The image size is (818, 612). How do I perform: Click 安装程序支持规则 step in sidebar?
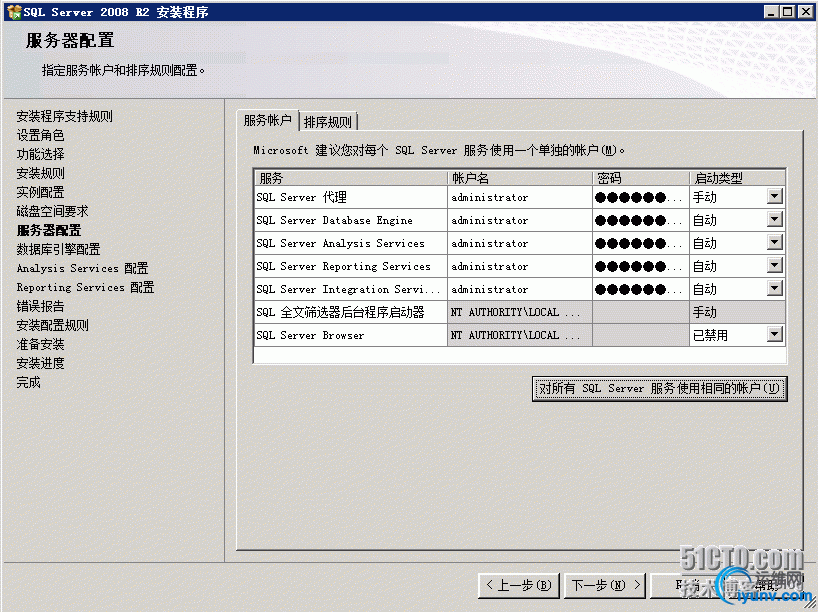(65, 116)
